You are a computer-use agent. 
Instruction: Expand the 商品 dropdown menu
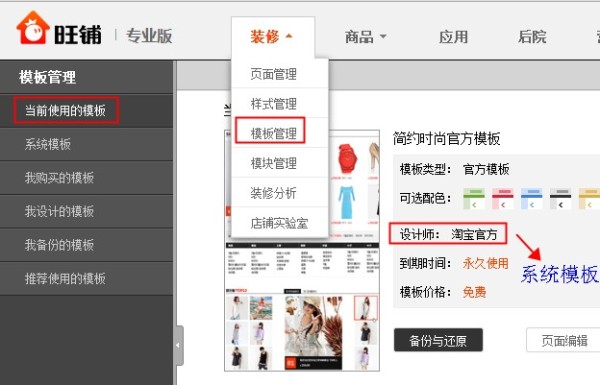365,37
